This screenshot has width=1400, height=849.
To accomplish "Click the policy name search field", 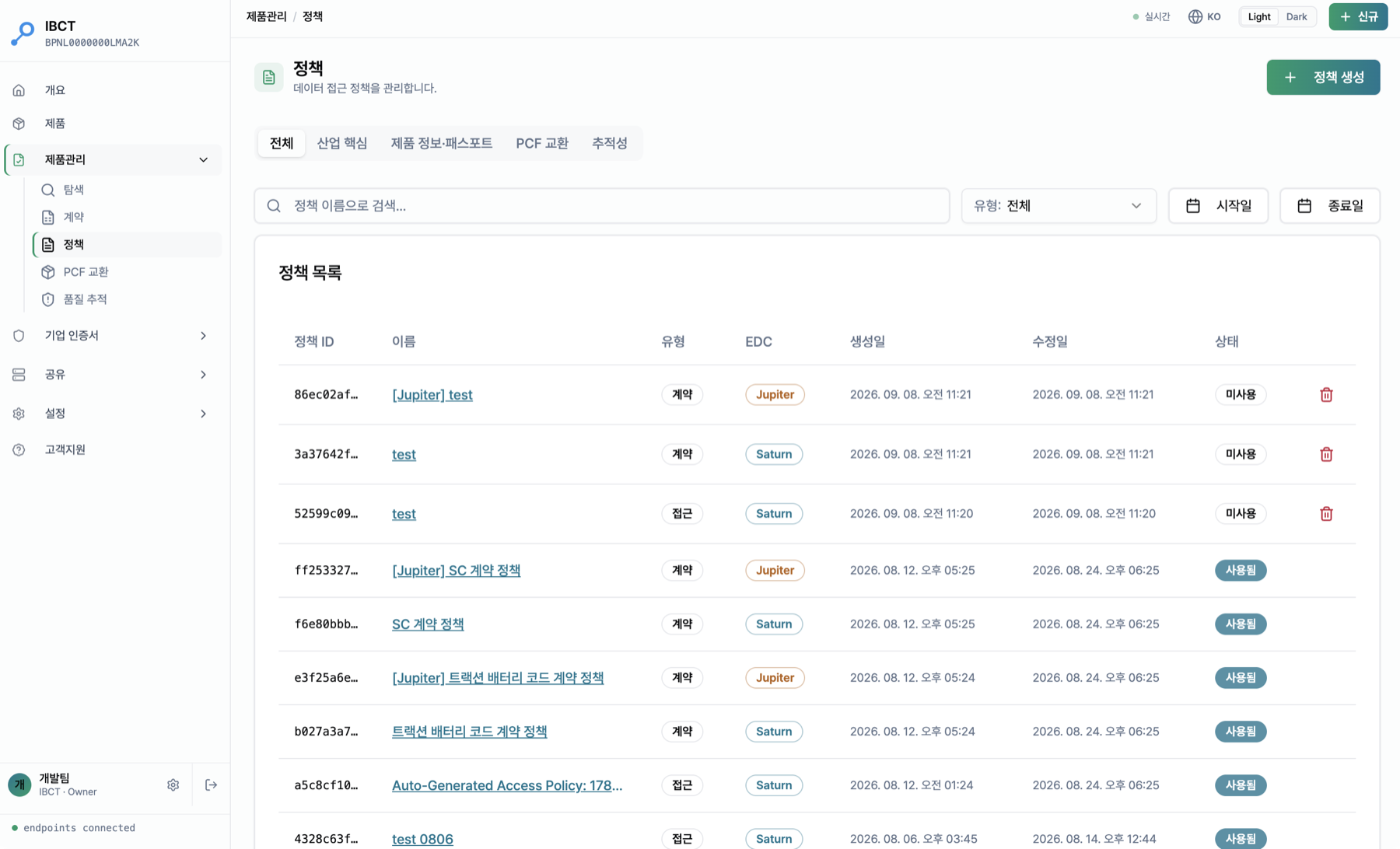I will pyautogui.click(x=602, y=206).
